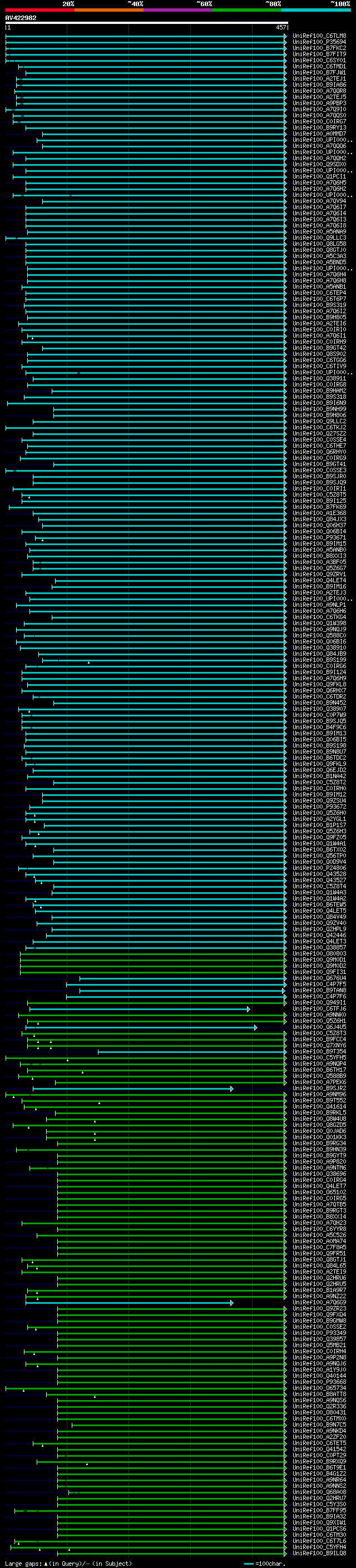
Task: Click the query end position 457
Action: (x=280, y=27)
